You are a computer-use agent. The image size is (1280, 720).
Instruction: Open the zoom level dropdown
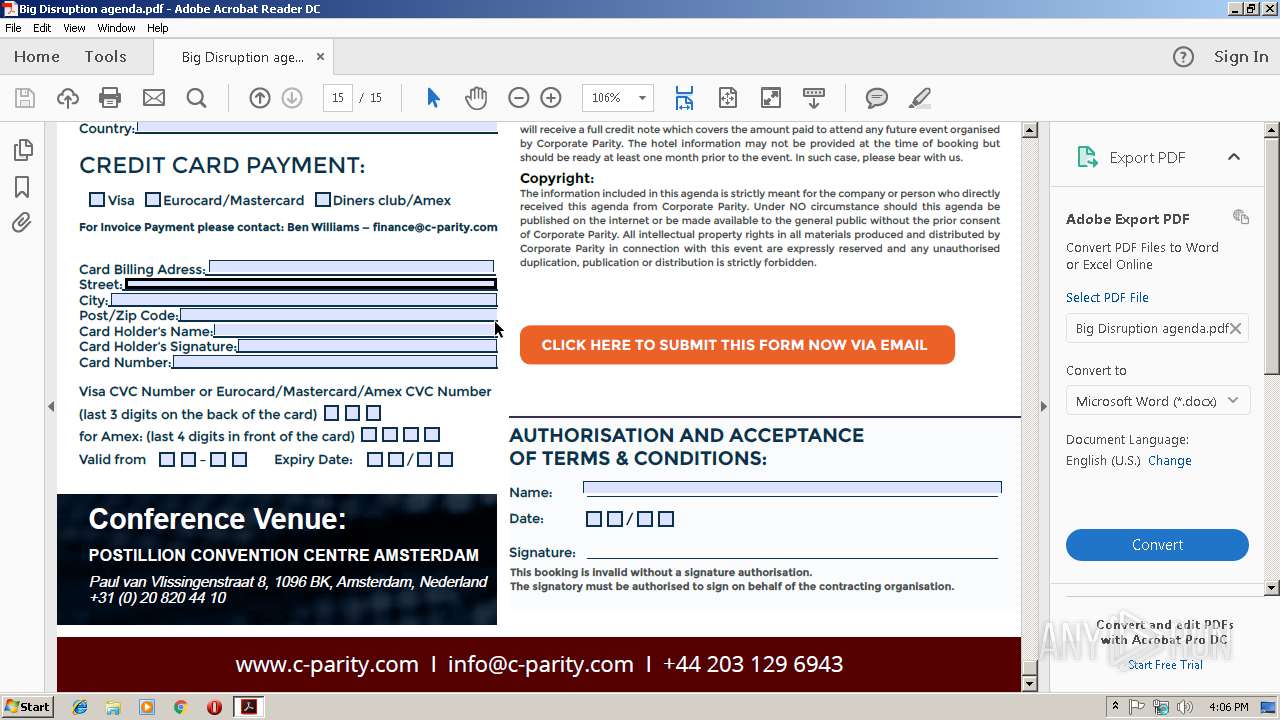click(x=642, y=98)
